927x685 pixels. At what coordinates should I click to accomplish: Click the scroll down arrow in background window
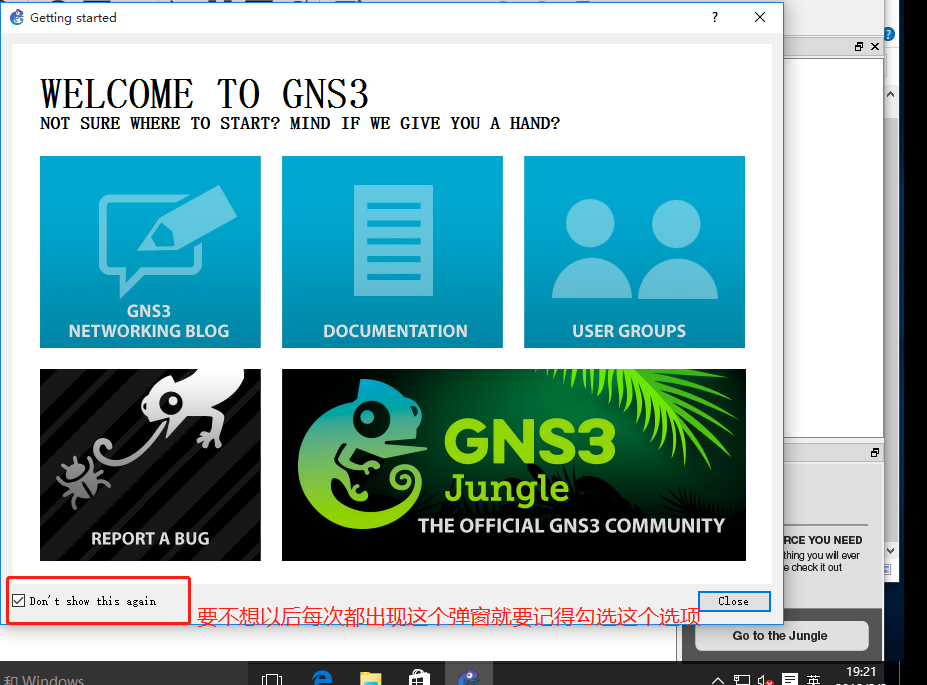pos(890,551)
